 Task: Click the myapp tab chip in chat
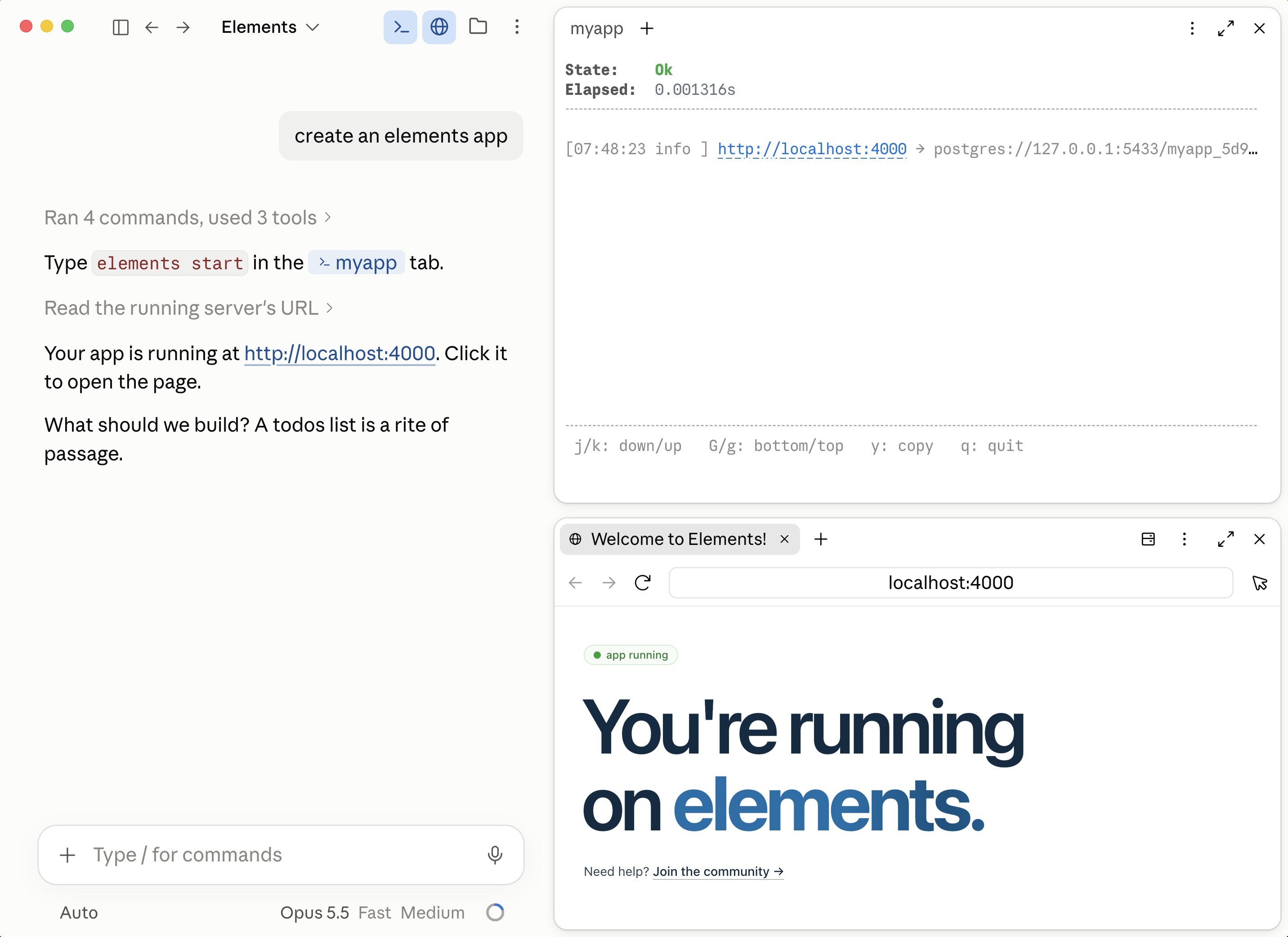coord(357,263)
